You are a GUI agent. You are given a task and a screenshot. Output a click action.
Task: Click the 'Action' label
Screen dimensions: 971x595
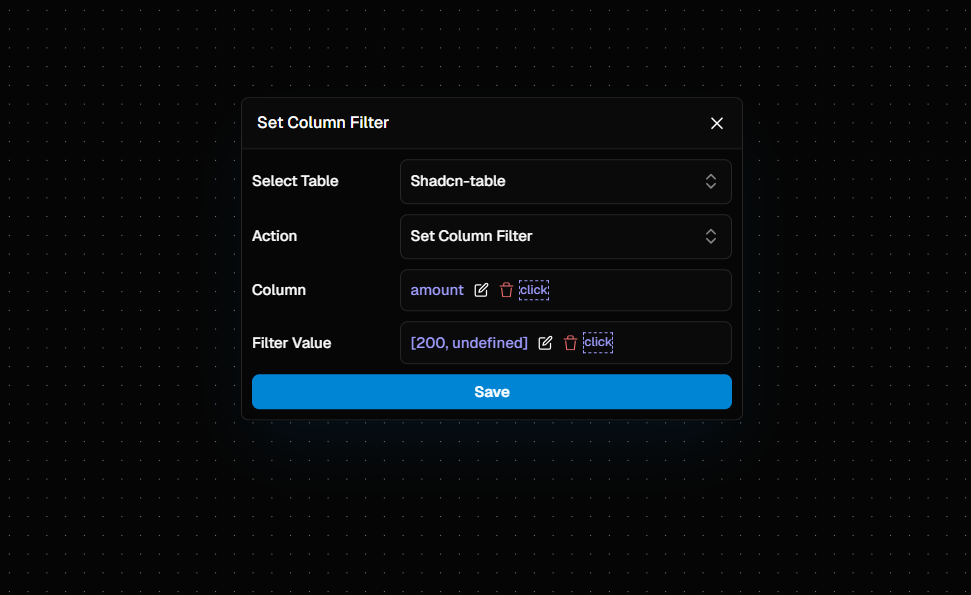pyautogui.click(x=274, y=236)
